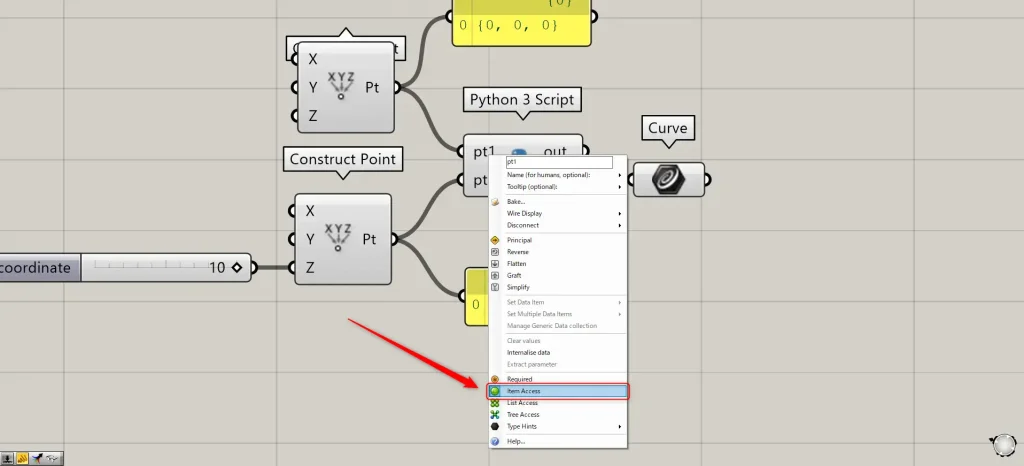Click the Z coordinate slider diamond grip
Image resolution: width=1024 pixels, height=466 pixels.
click(236, 267)
